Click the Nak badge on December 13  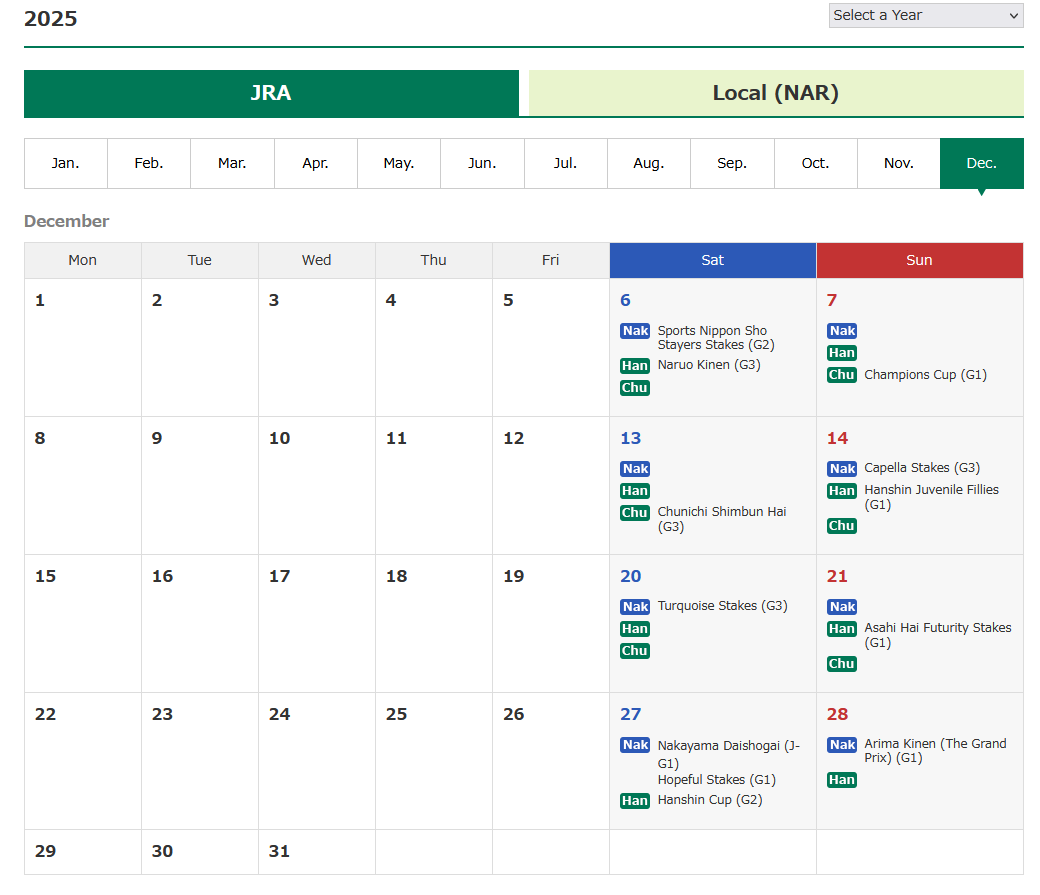click(635, 469)
